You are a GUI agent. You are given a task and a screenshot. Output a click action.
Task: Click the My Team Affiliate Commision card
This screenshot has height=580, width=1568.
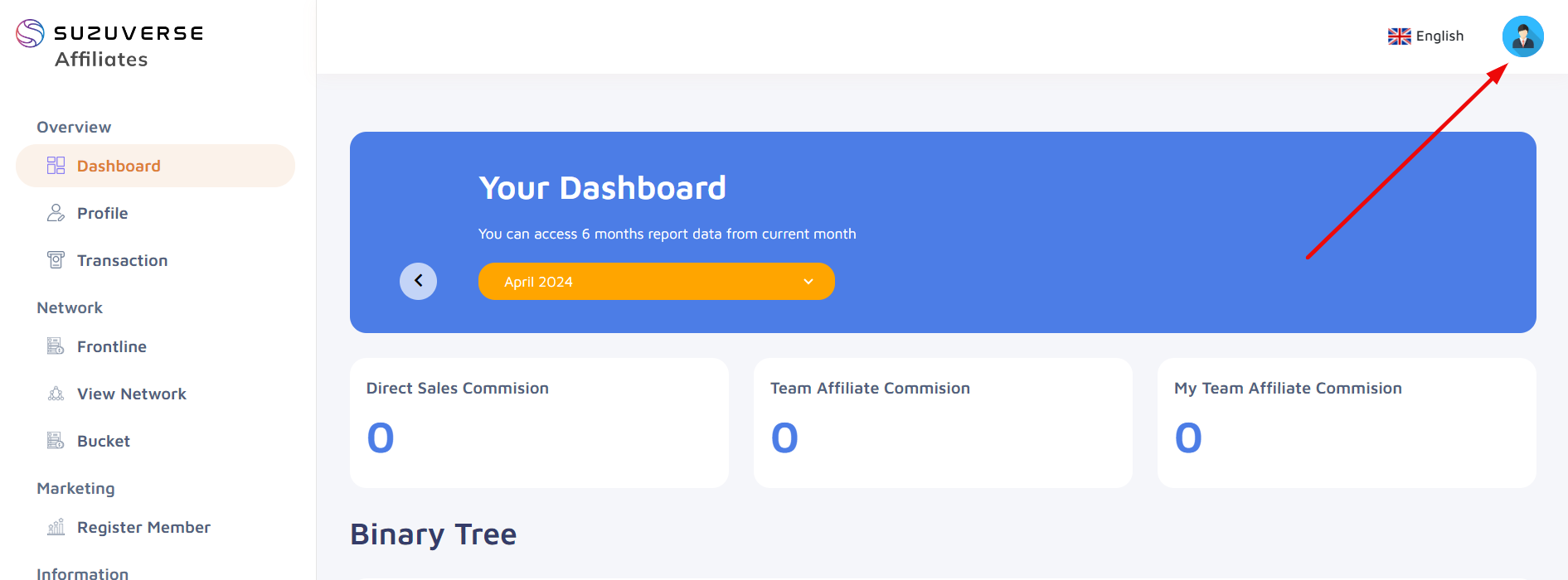pos(1347,423)
